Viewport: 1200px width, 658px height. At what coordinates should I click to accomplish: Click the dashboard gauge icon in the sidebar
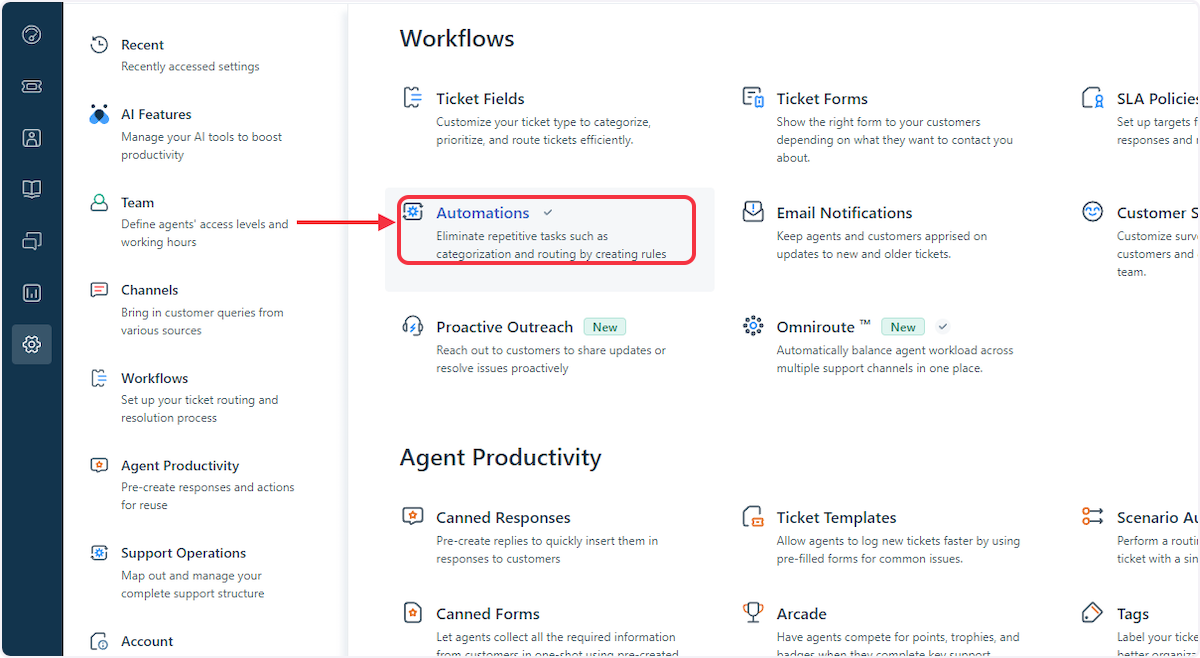32,34
